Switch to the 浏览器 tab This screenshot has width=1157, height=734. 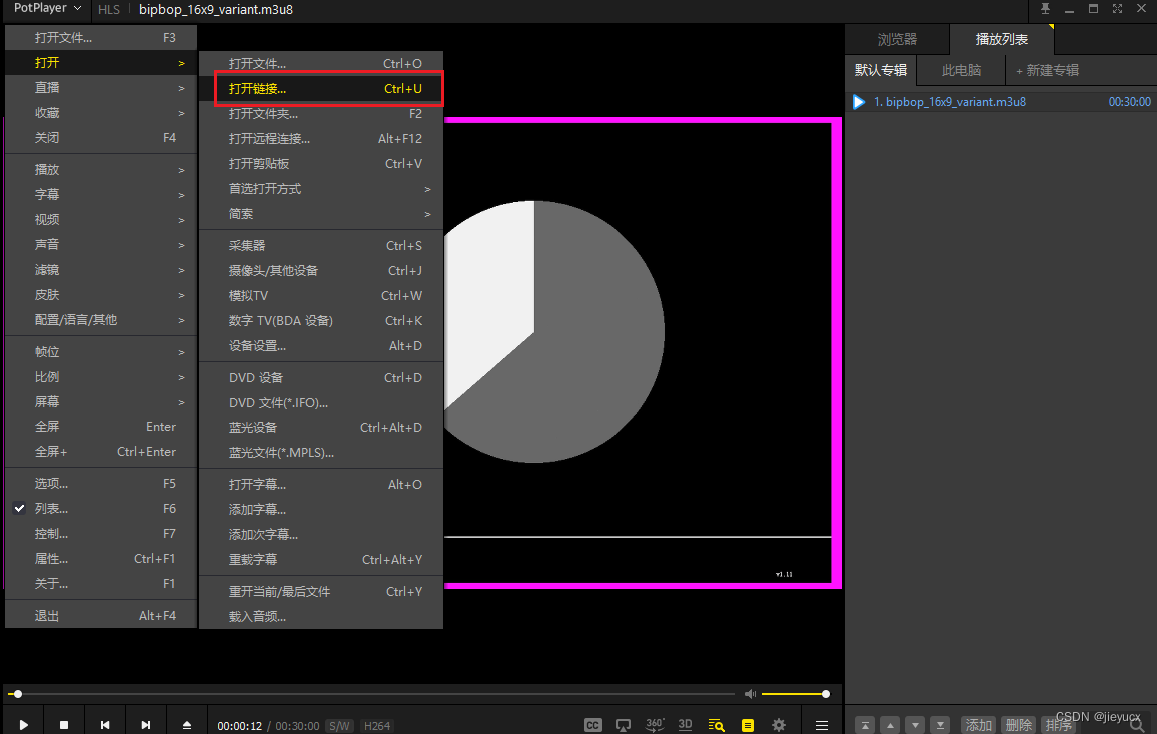click(x=897, y=39)
